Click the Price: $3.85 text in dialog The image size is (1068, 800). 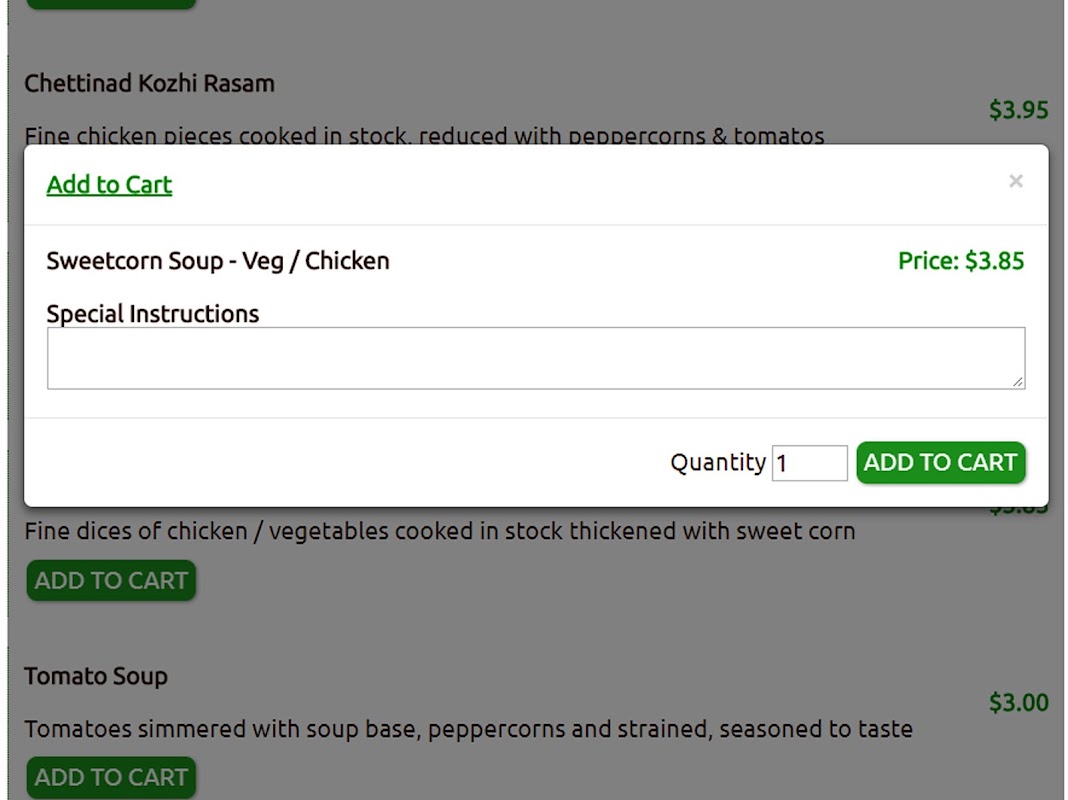pos(960,261)
